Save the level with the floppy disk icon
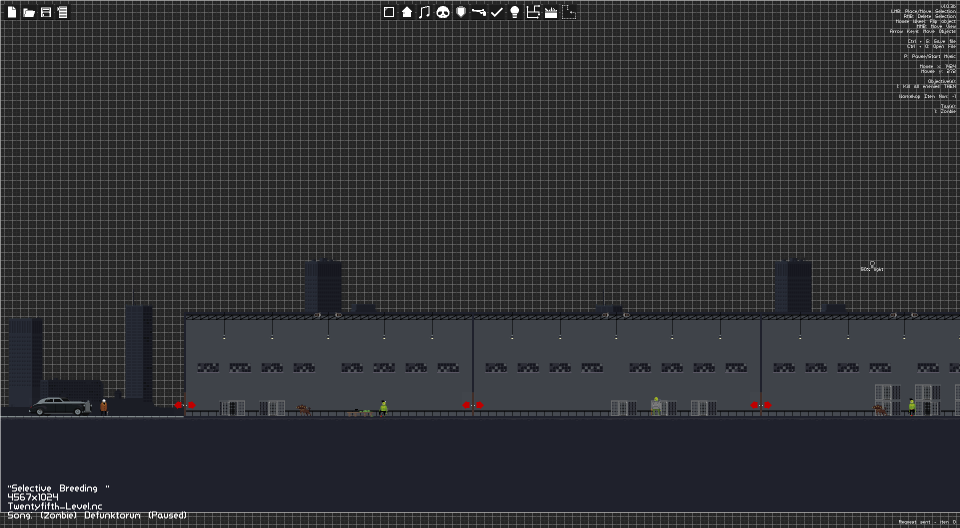The height and width of the screenshot is (528, 960). coord(46,12)
